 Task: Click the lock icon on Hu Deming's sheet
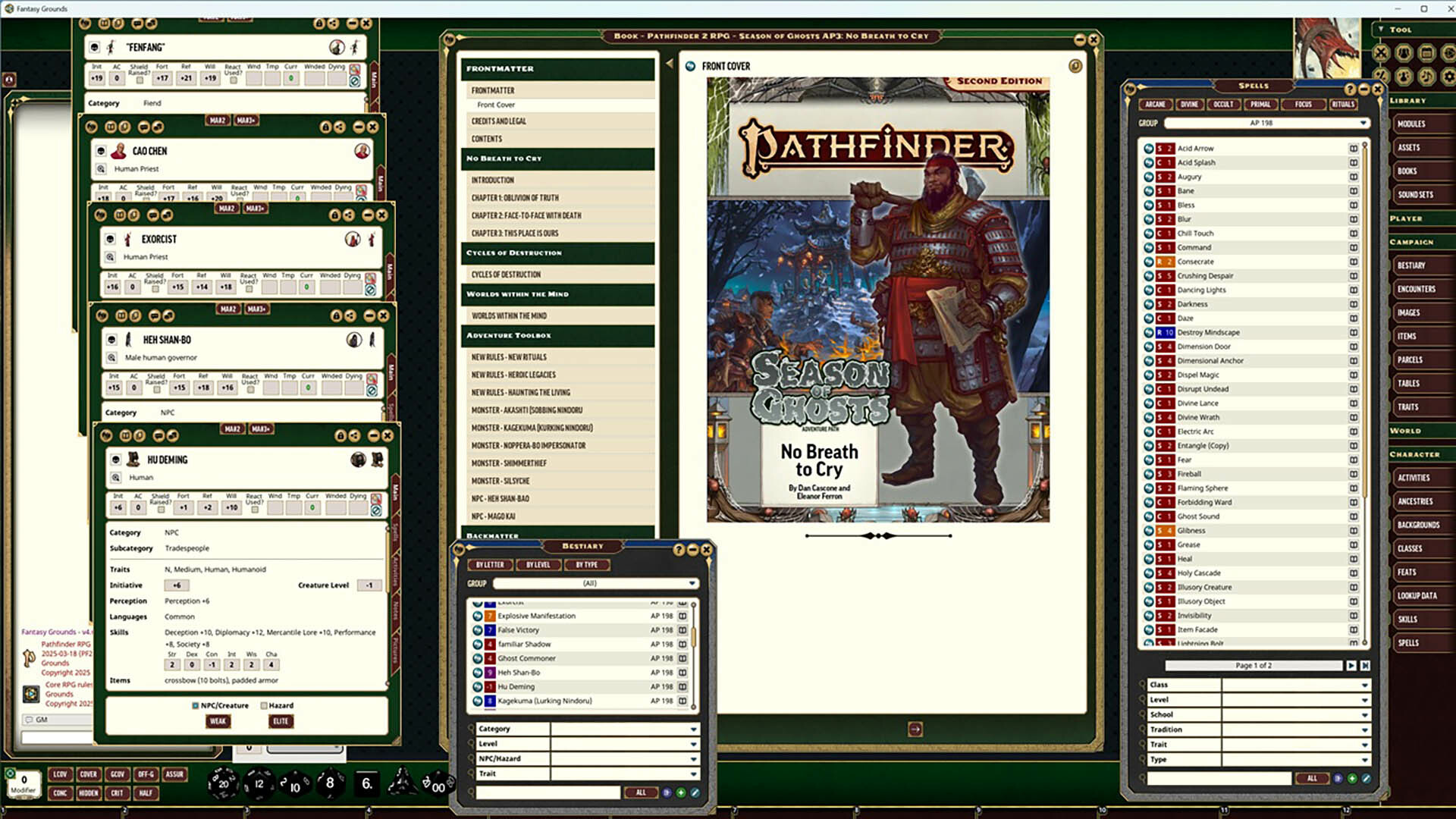coord(340,436)
